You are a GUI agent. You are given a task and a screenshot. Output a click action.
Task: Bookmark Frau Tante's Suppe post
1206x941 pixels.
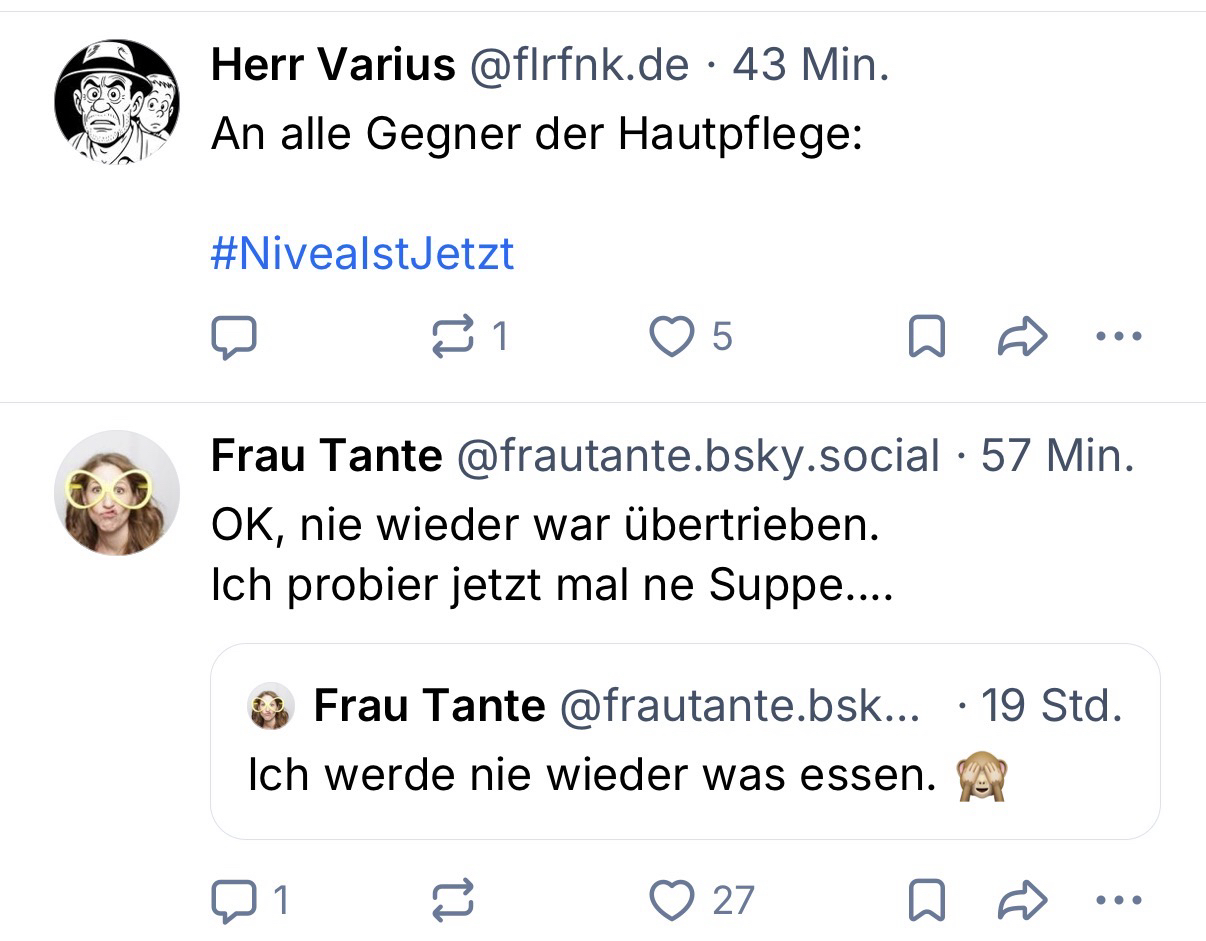(x=926, y=901)
